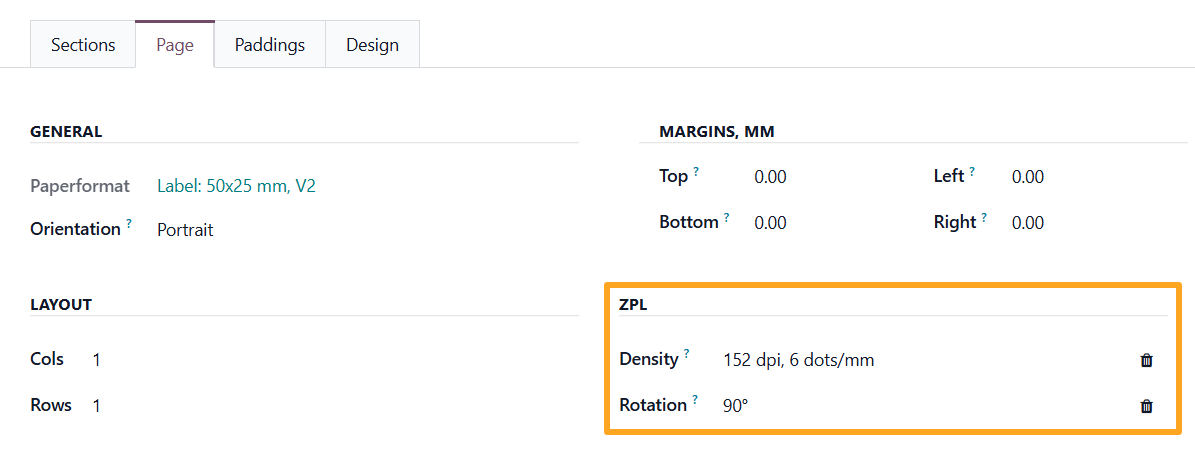Show help tooltip for Orientation
Viewport: 1195px width, 455px height.
(x=129, y=224)
